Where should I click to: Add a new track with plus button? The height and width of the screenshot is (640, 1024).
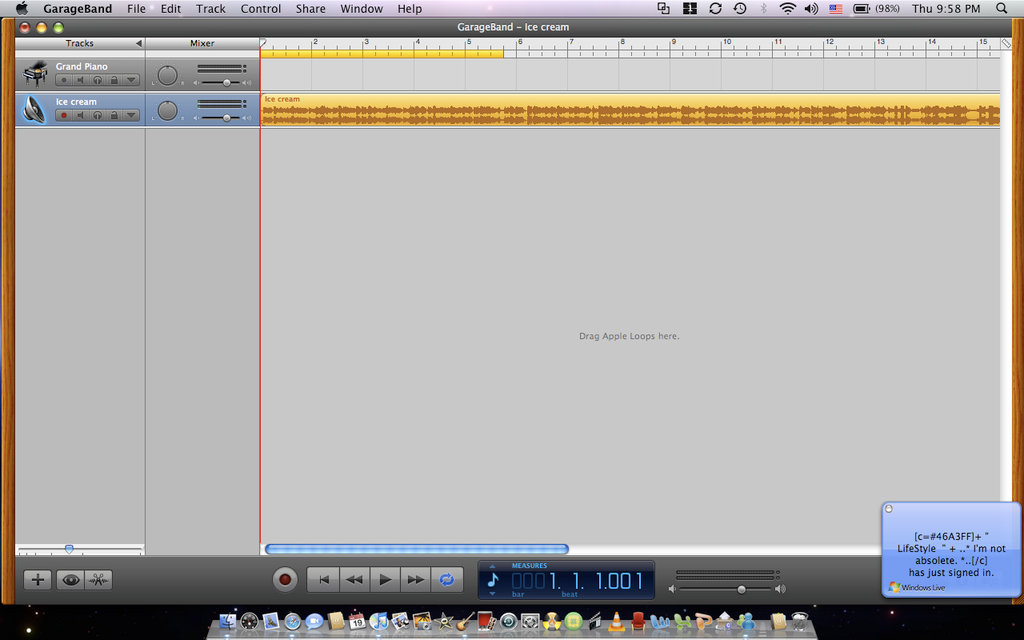coord(38,580)
